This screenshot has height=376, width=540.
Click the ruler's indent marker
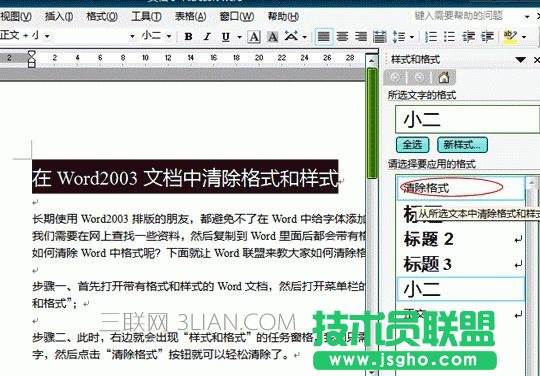pyautogui.click(x=31, y=59)
